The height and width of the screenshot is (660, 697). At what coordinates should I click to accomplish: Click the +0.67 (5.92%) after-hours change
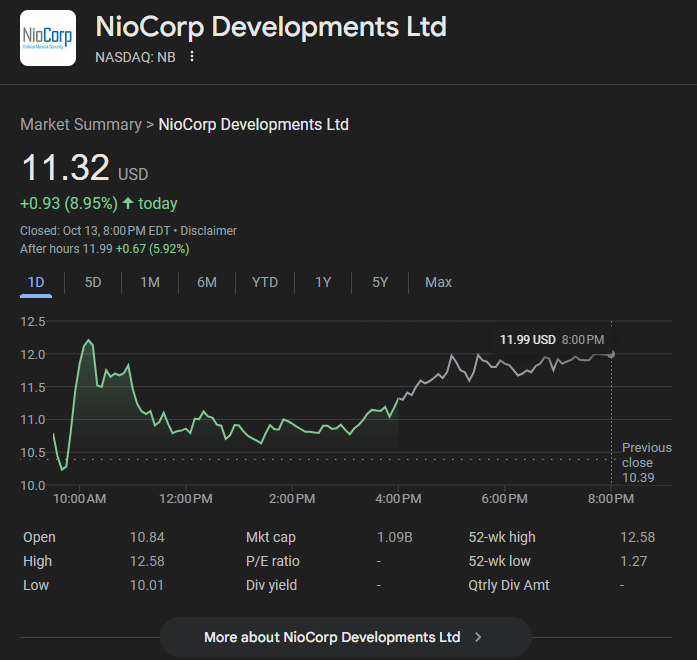[x=152, y=248]
